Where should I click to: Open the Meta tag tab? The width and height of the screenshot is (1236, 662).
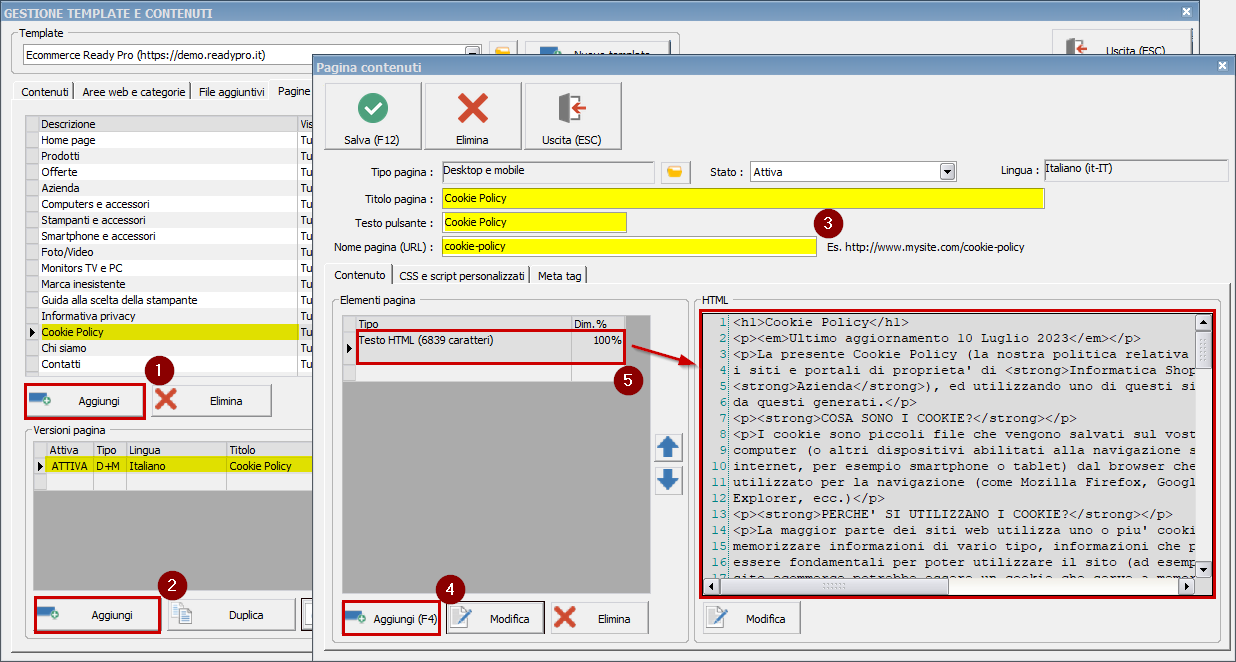click(560, 275)
